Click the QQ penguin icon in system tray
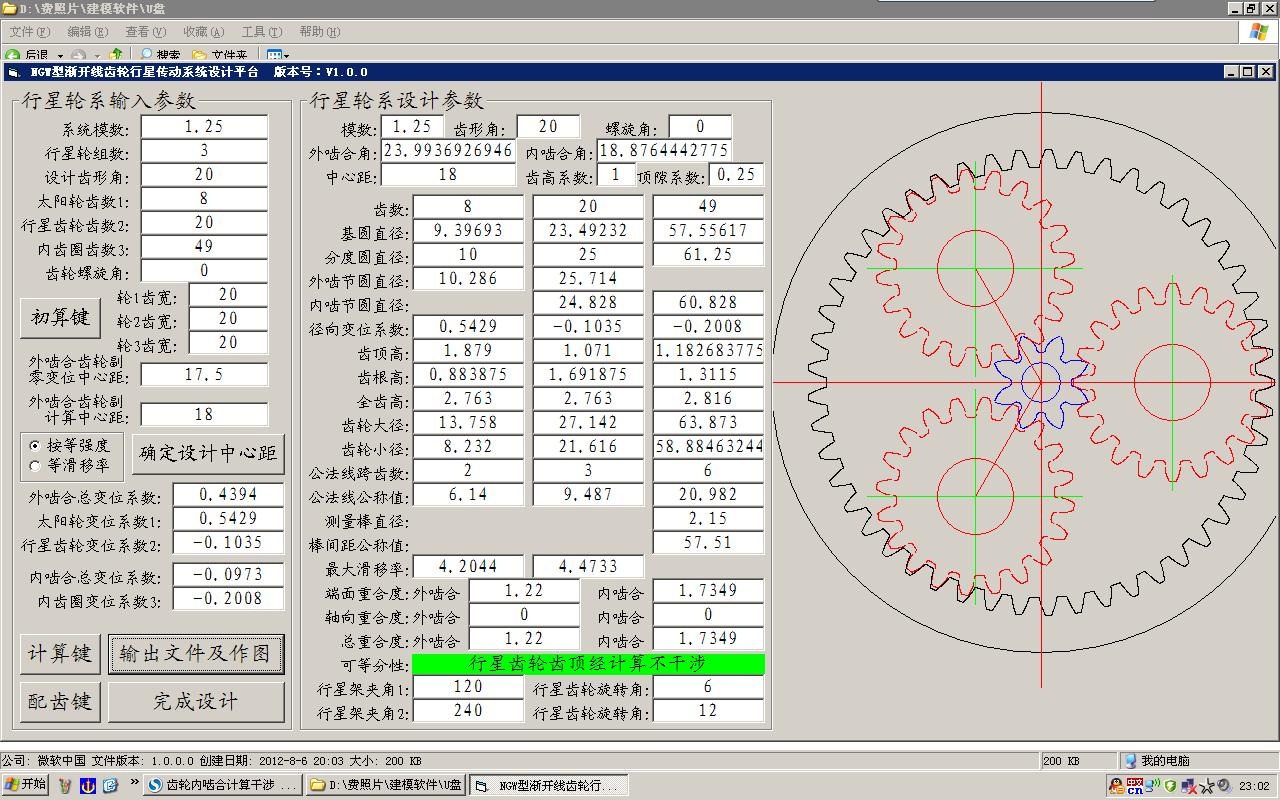1280x800 pixels. tap(1116, 786)
